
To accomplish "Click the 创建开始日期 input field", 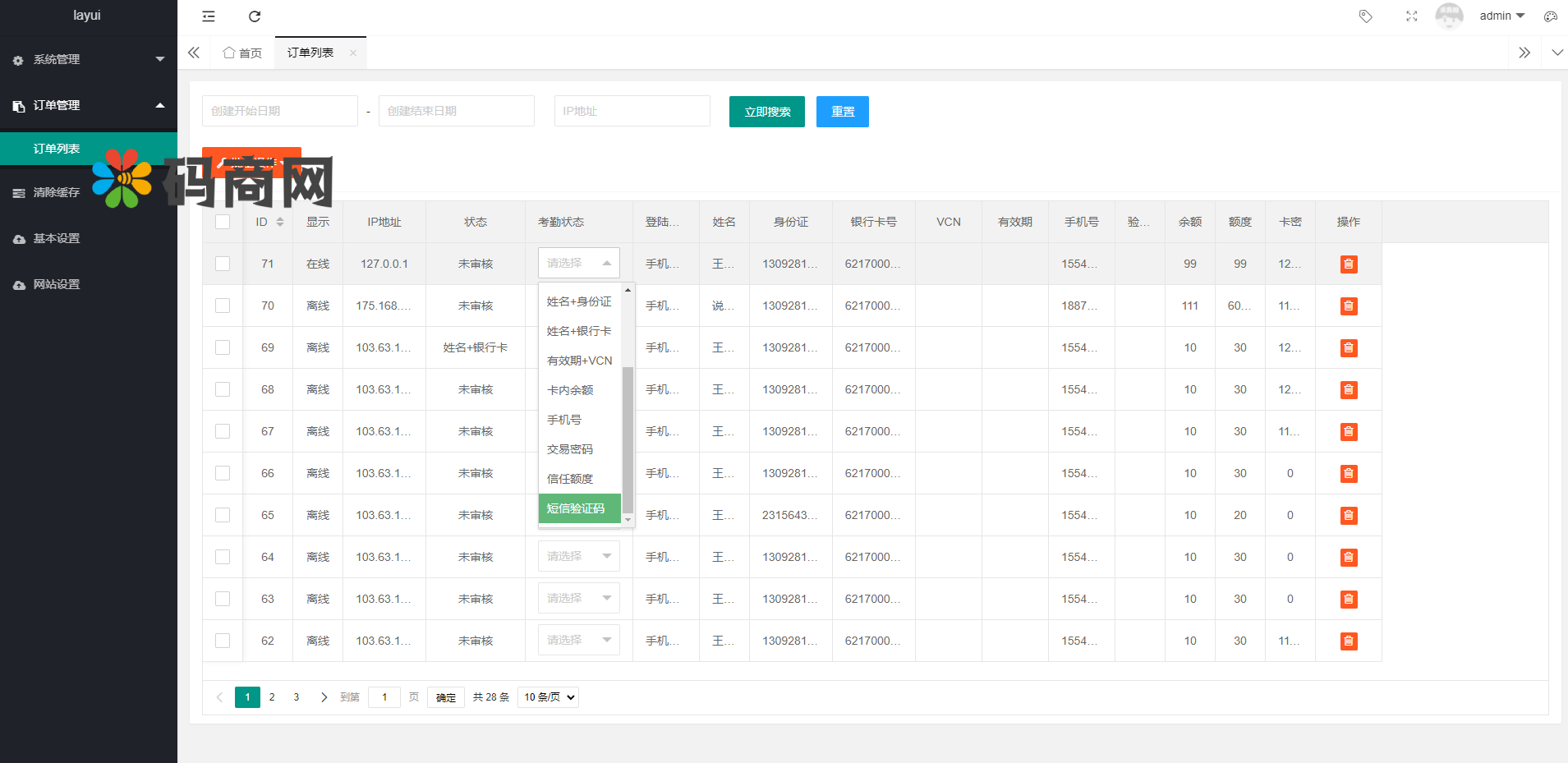I will (x=279, y=111).
